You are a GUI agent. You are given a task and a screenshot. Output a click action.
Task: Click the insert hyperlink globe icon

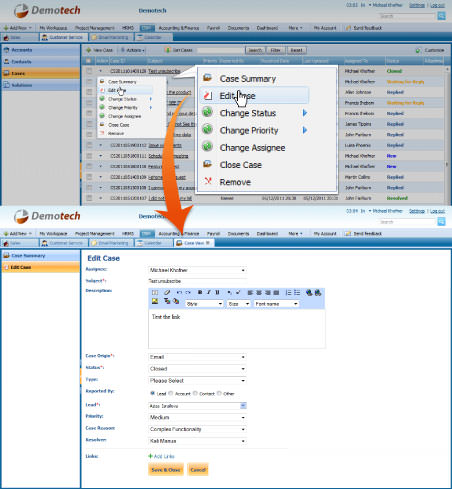(309, 293)
